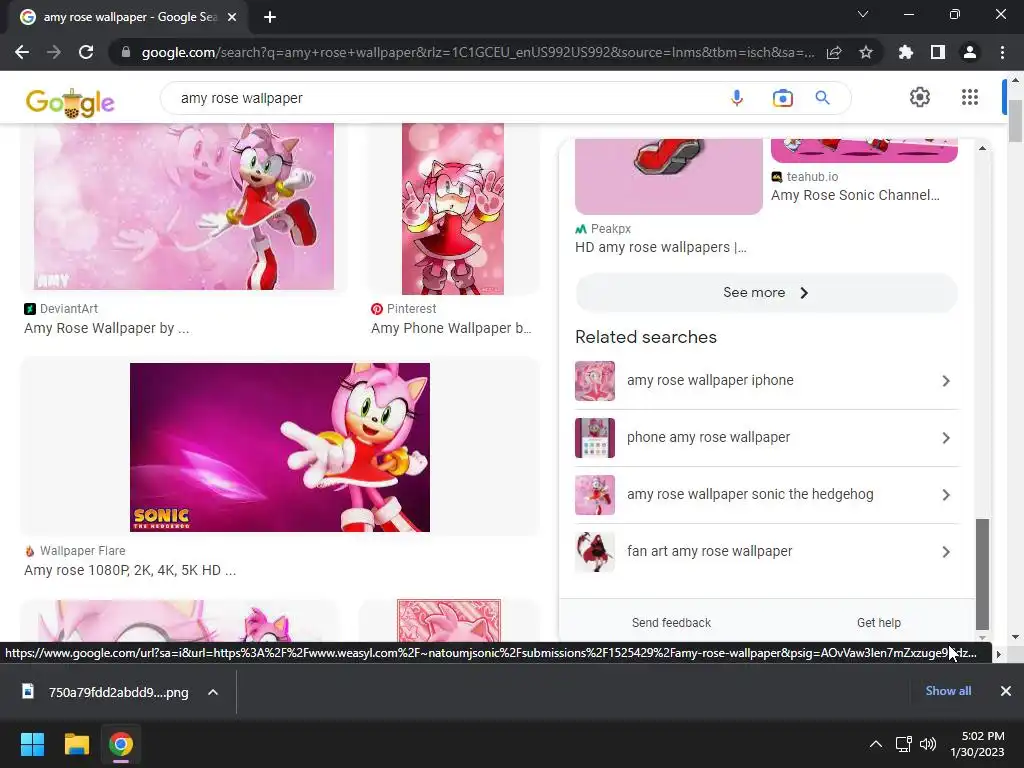Viewport: 1024px width, 768px height.
Task: Open the Chrome profile icon
Action: tap(970, 52)
